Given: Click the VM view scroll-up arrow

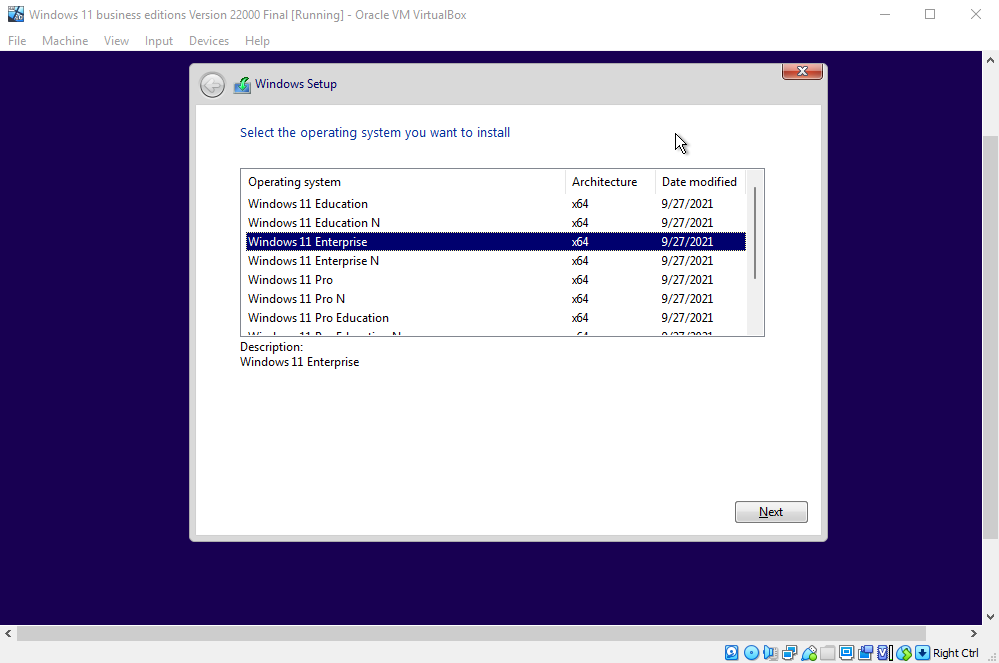Looking at the screenshot, I should tap(990, 61).
